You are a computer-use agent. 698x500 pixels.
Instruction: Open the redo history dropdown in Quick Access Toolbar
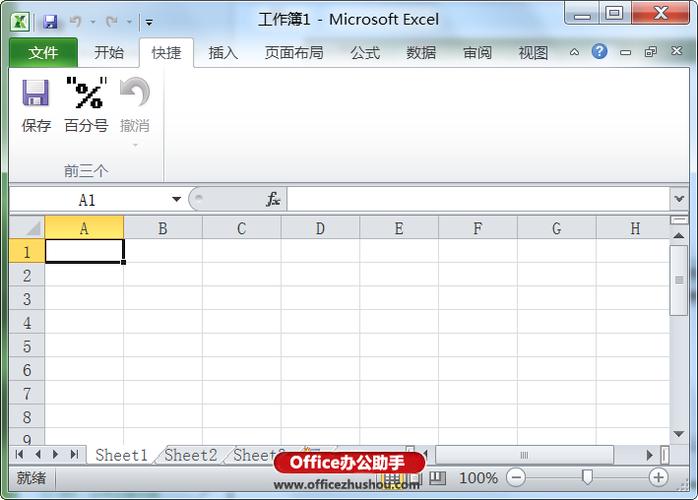tap(129, 21)
